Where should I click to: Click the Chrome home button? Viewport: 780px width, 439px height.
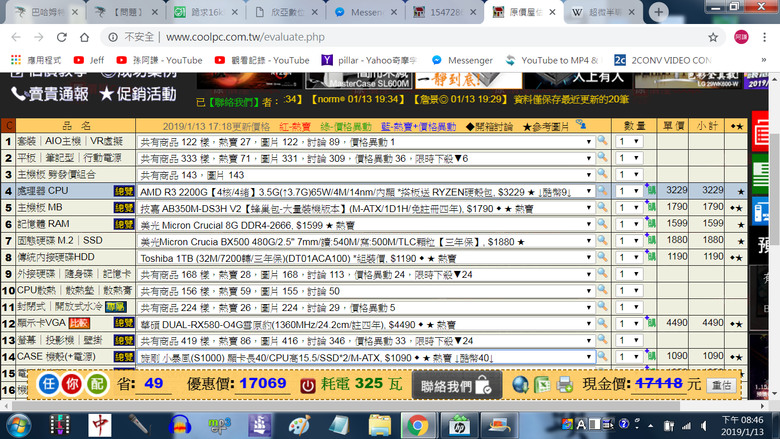coord(85,37)
